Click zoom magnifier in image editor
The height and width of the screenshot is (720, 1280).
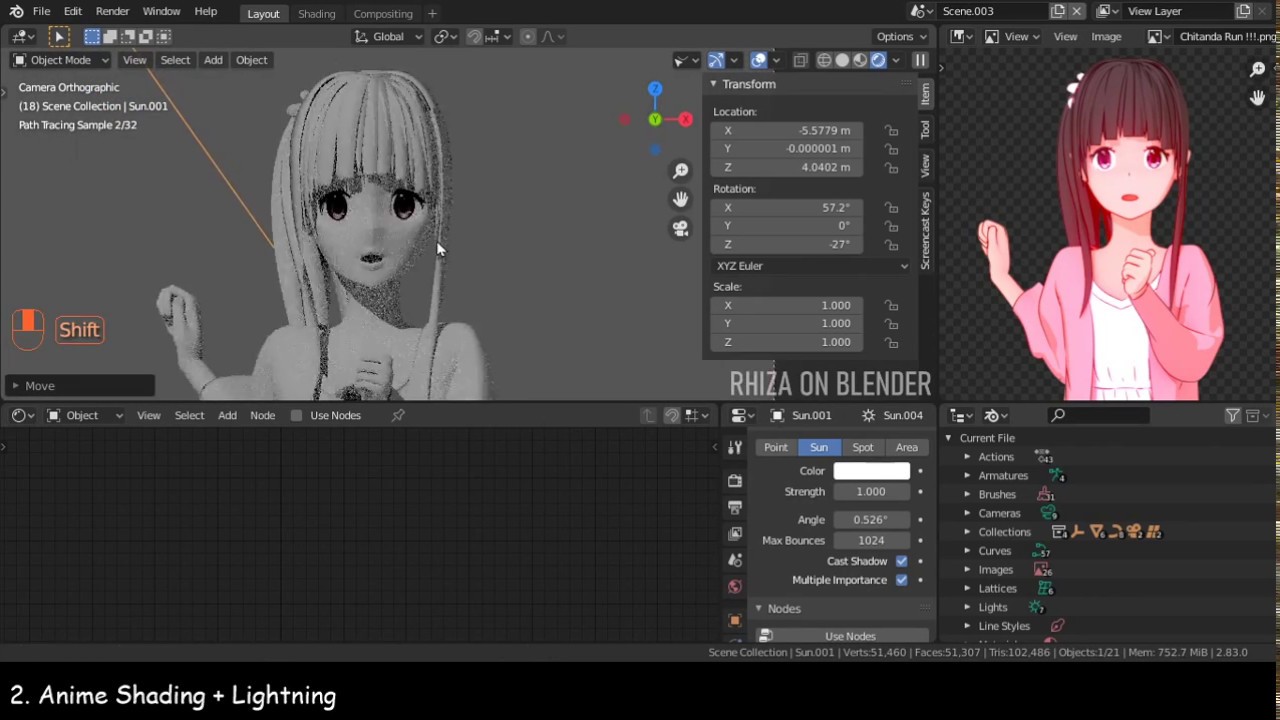point(1257,69)
